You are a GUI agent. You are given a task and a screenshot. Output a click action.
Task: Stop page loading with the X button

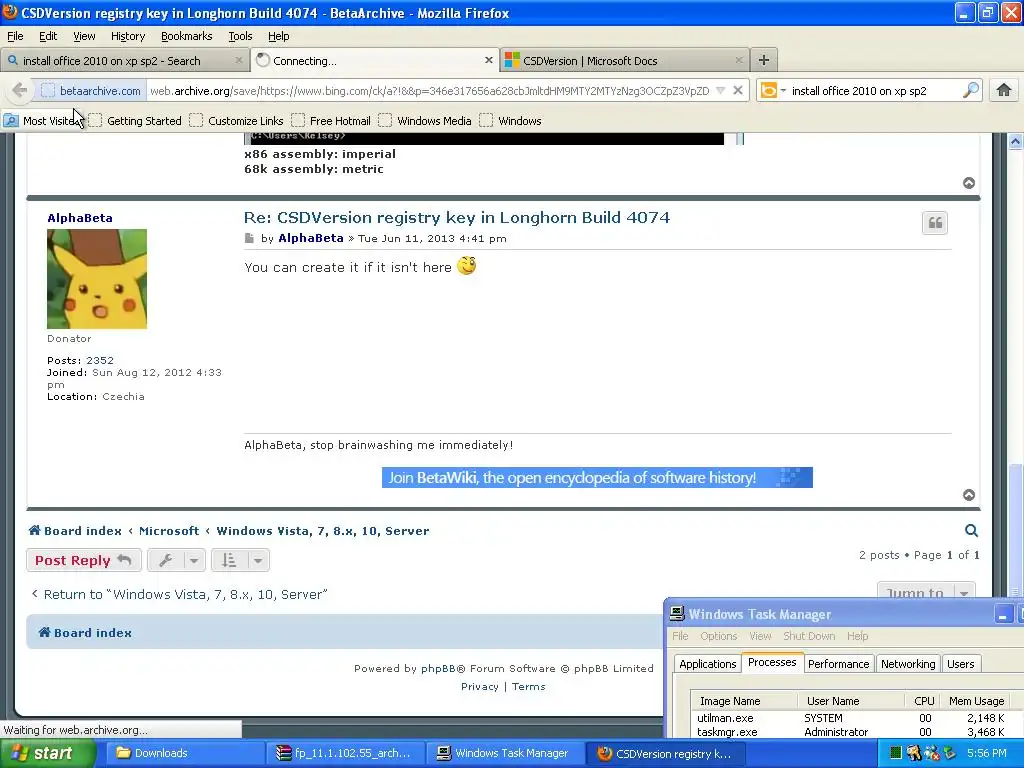click(x=737, y=90)
